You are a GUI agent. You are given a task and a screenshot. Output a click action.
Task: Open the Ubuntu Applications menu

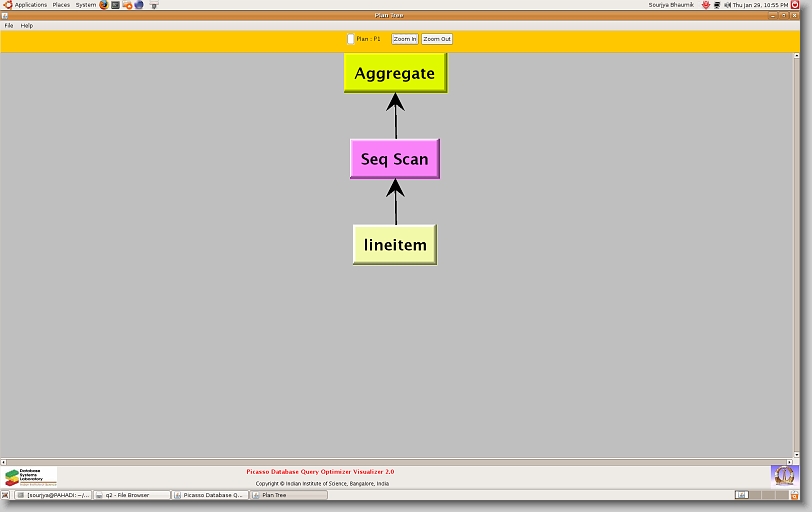[x=30, y=5]
